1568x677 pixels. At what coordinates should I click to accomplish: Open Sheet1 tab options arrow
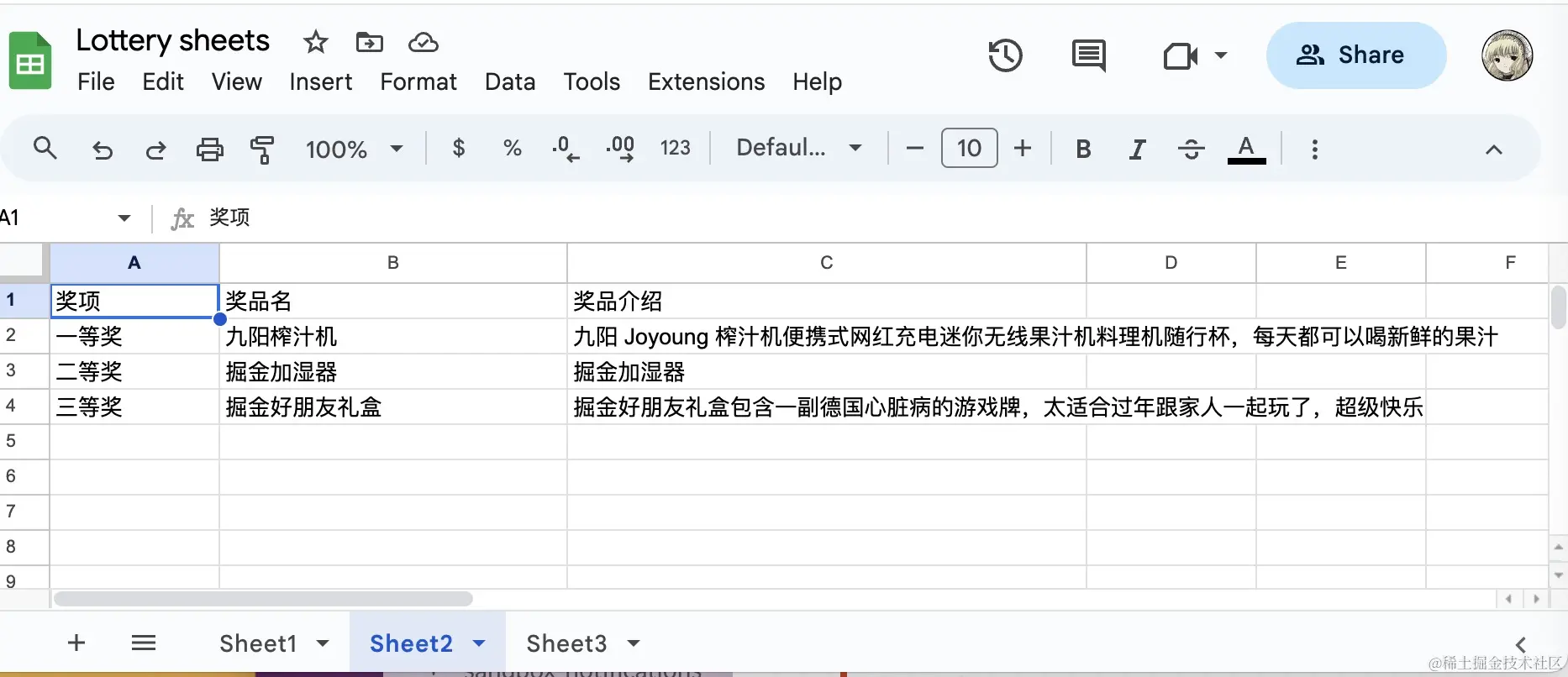pos(323,643)
